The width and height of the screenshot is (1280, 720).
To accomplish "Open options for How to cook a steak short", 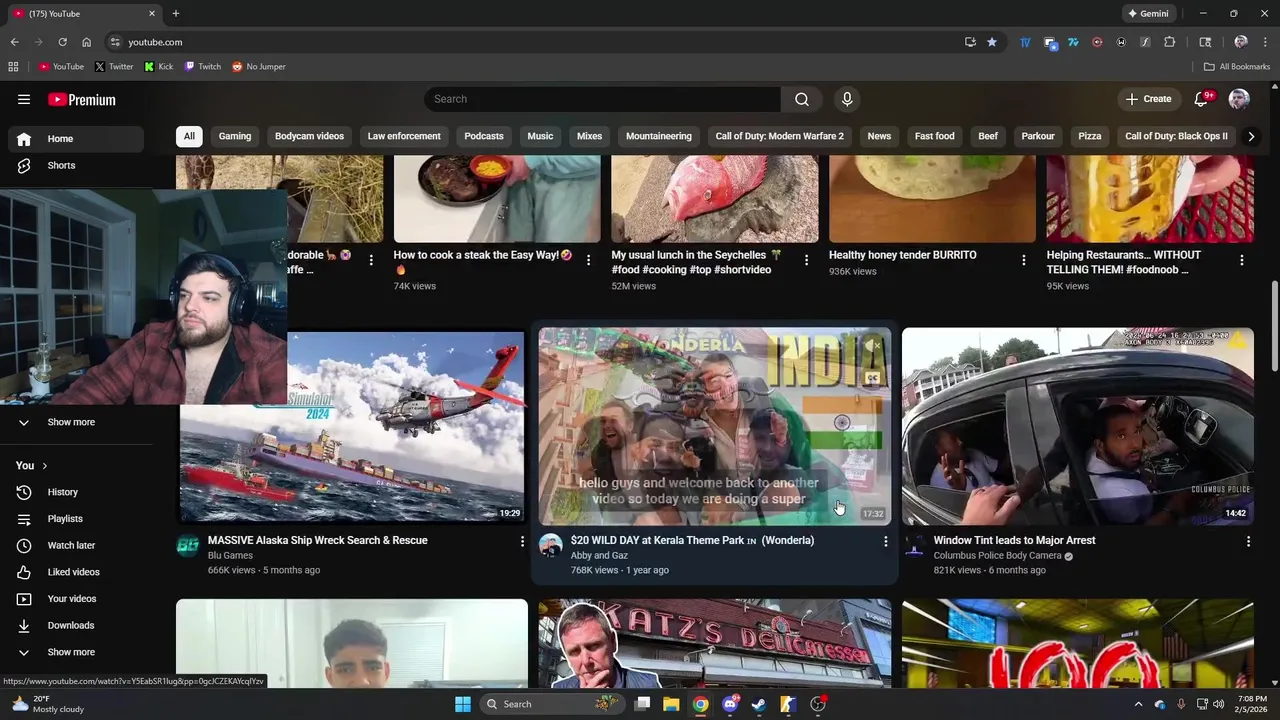I will [x=588, y=260].
